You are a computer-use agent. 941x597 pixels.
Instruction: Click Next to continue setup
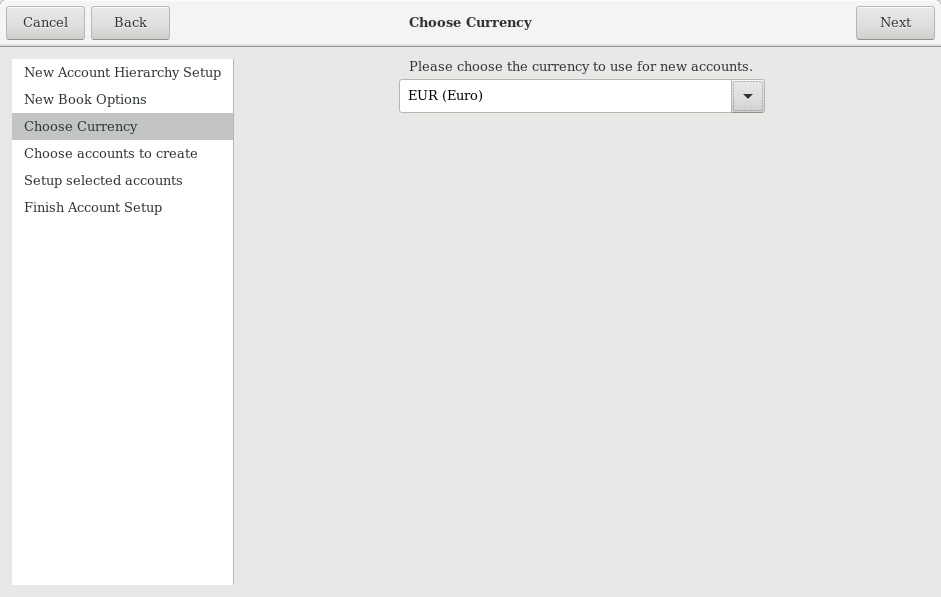click(x=894, y=22)
